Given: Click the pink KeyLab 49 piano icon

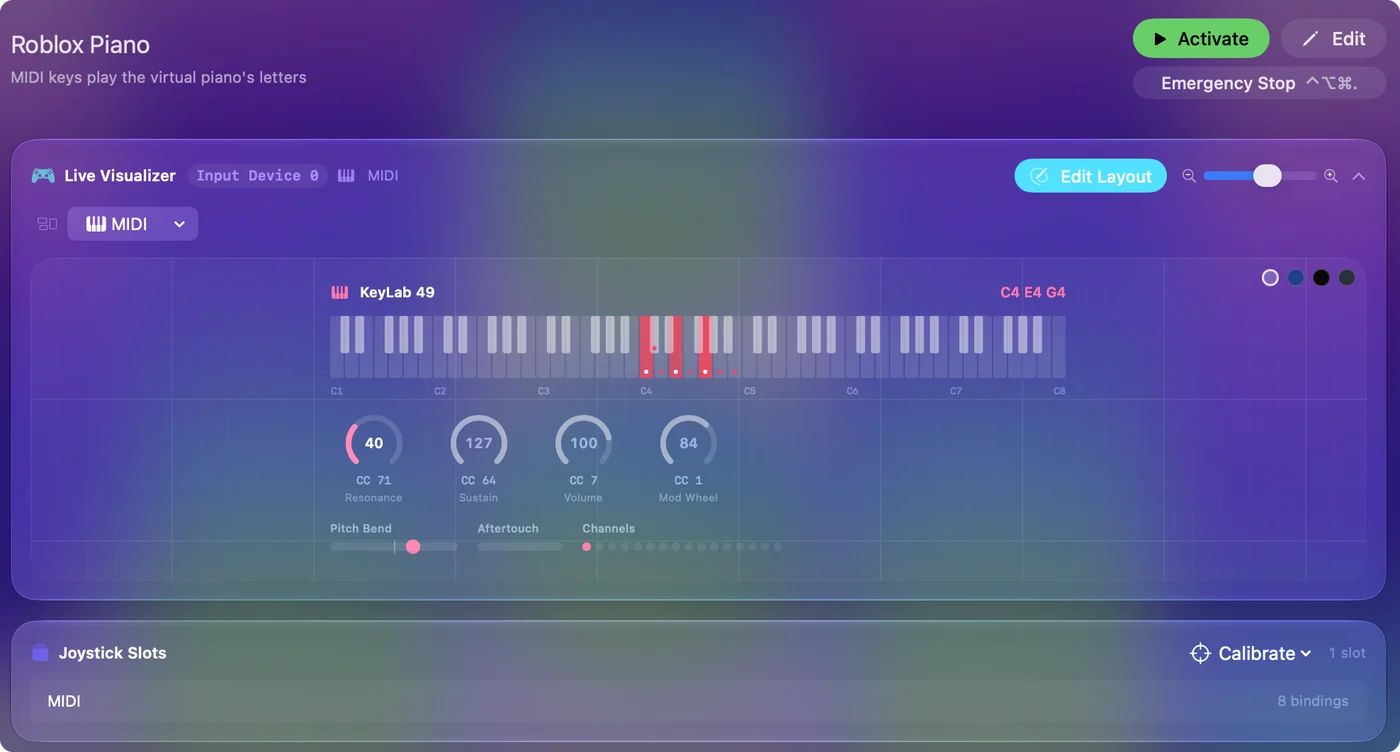Looking at the screenshot, I should [x=340, y=293].
